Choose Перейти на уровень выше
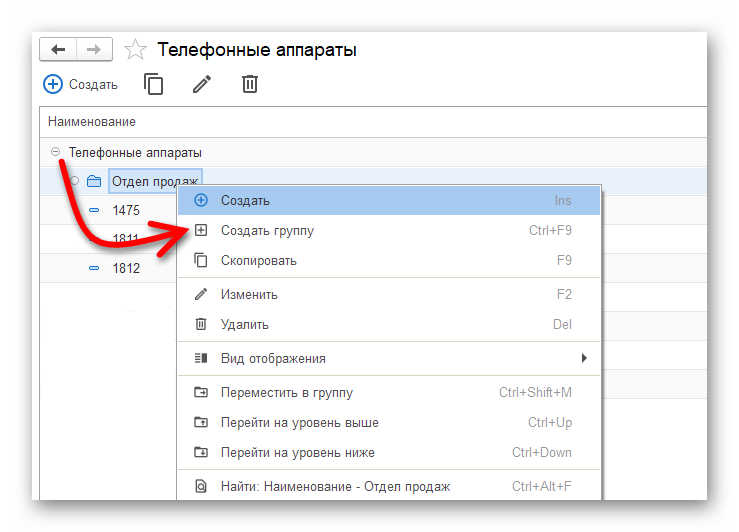This screenshot has width=739, height=532. 389,423
